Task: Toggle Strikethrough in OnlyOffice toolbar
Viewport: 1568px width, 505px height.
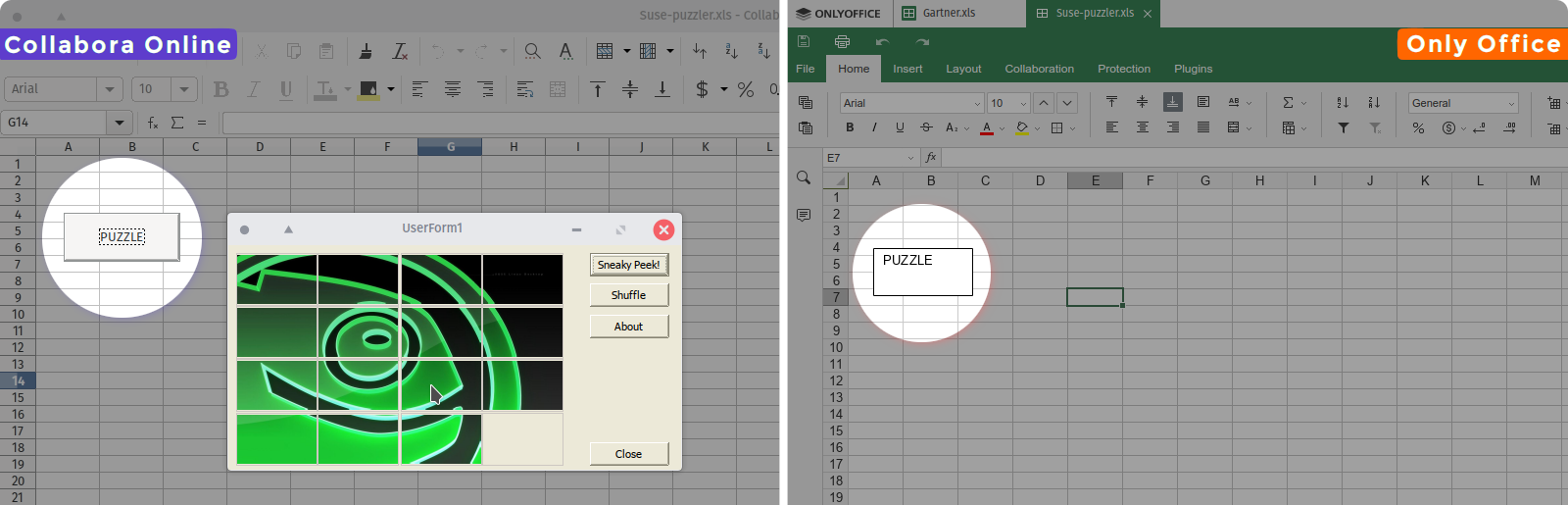Action: (926, 127)
